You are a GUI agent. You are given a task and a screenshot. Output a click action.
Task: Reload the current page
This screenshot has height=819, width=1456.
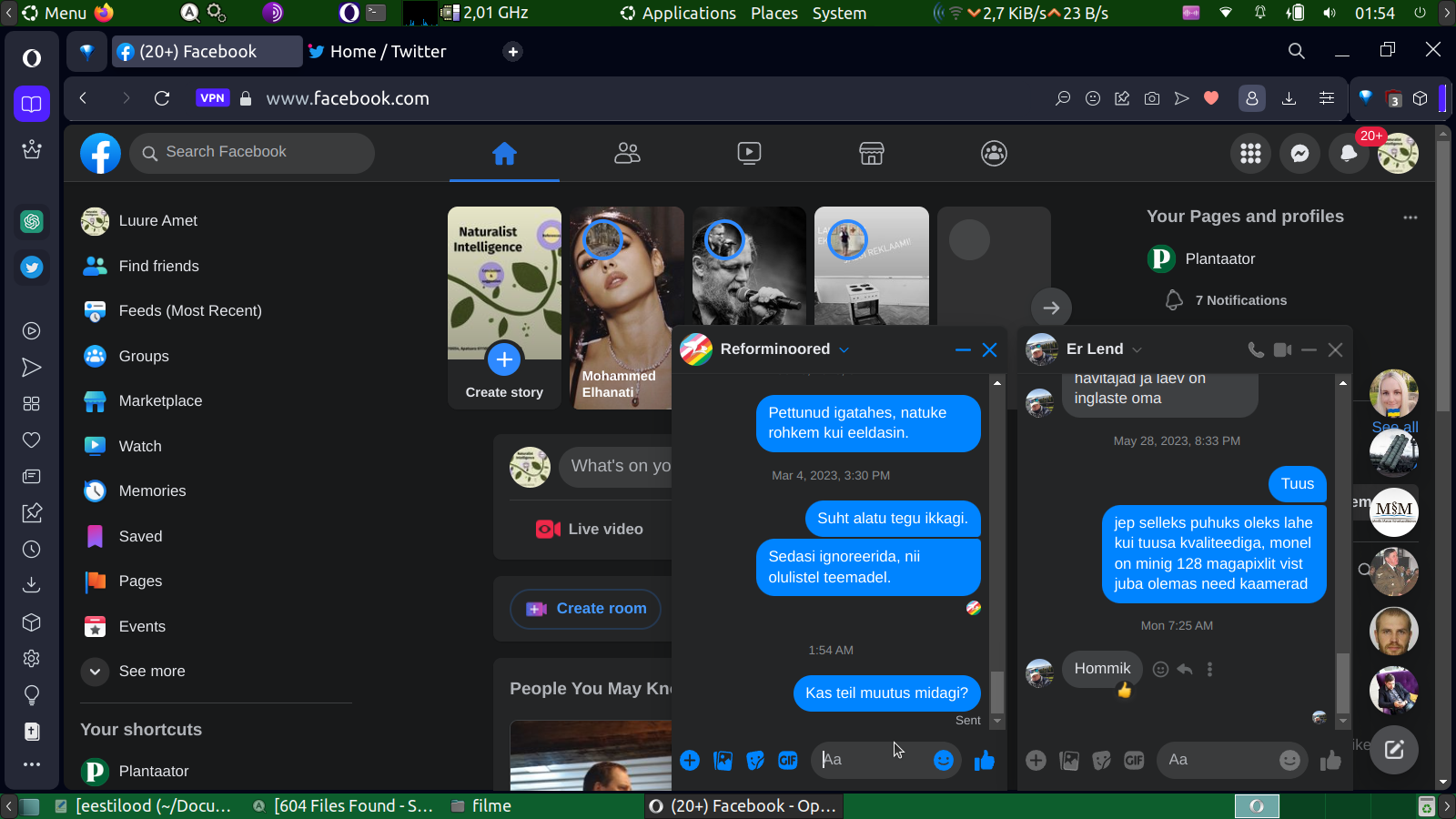click(x=162, y=98)
